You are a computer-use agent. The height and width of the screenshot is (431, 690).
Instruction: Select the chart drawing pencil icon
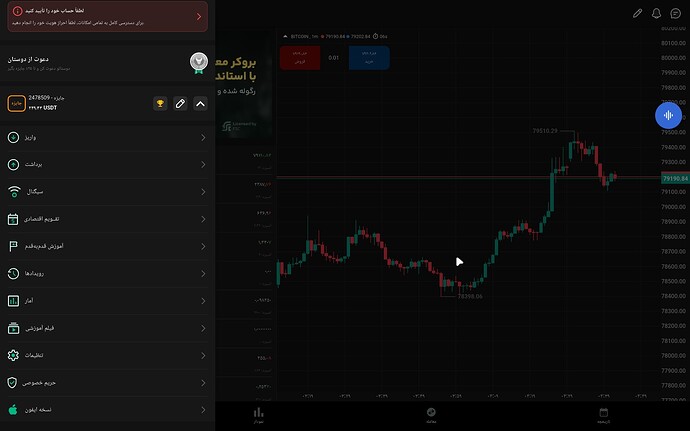tap(637, 14)
